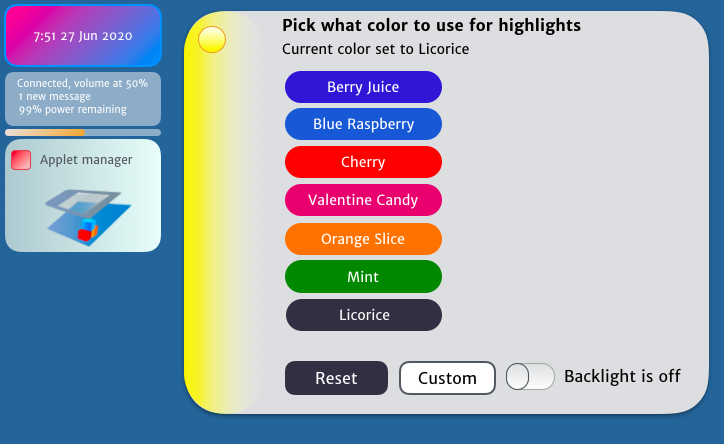This screenshot has height=444, width=724.
Task: Open the Custom color button
Action: pos(447,378)
